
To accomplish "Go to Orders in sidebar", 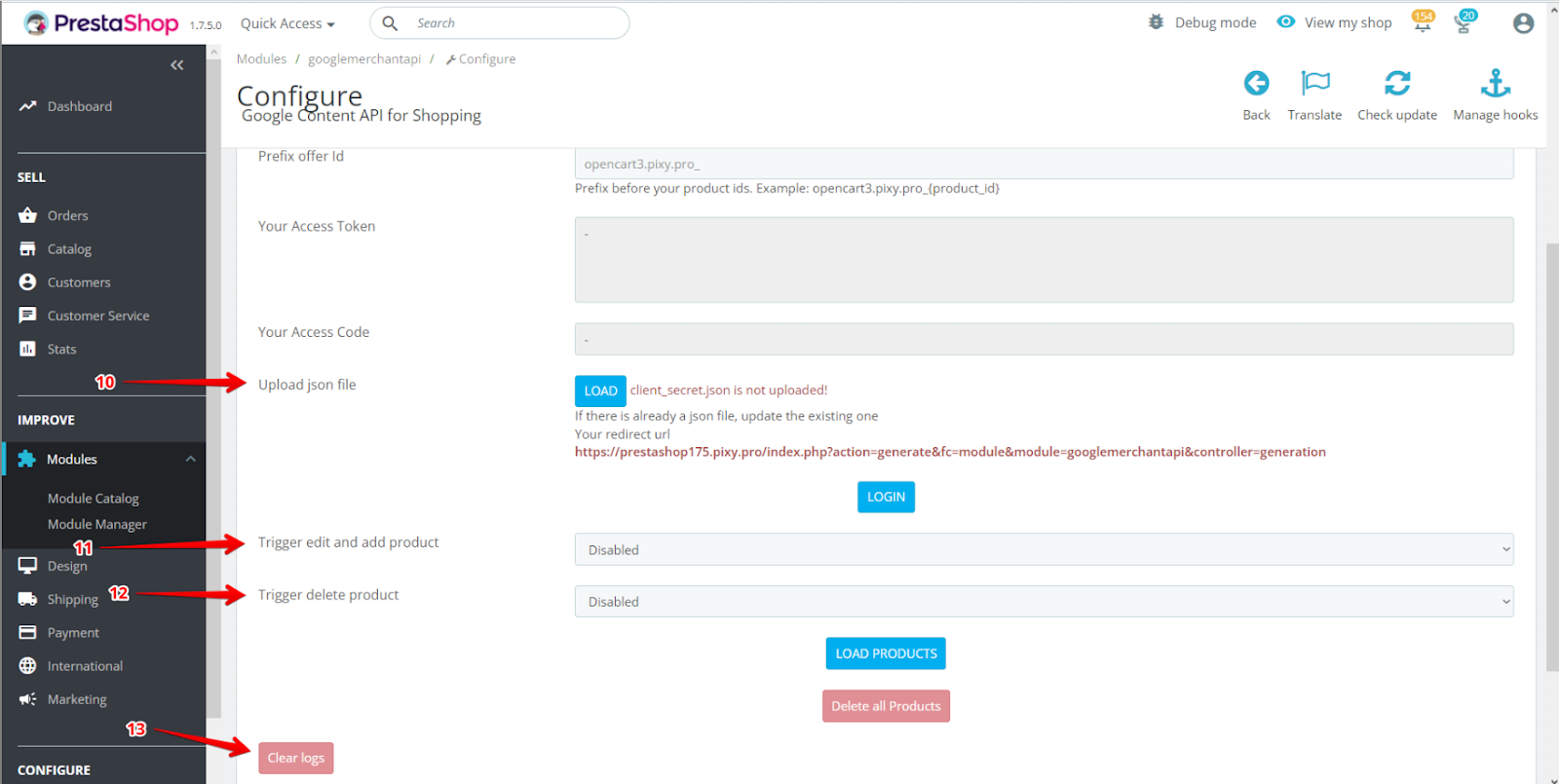I will (x=68, y=215).
